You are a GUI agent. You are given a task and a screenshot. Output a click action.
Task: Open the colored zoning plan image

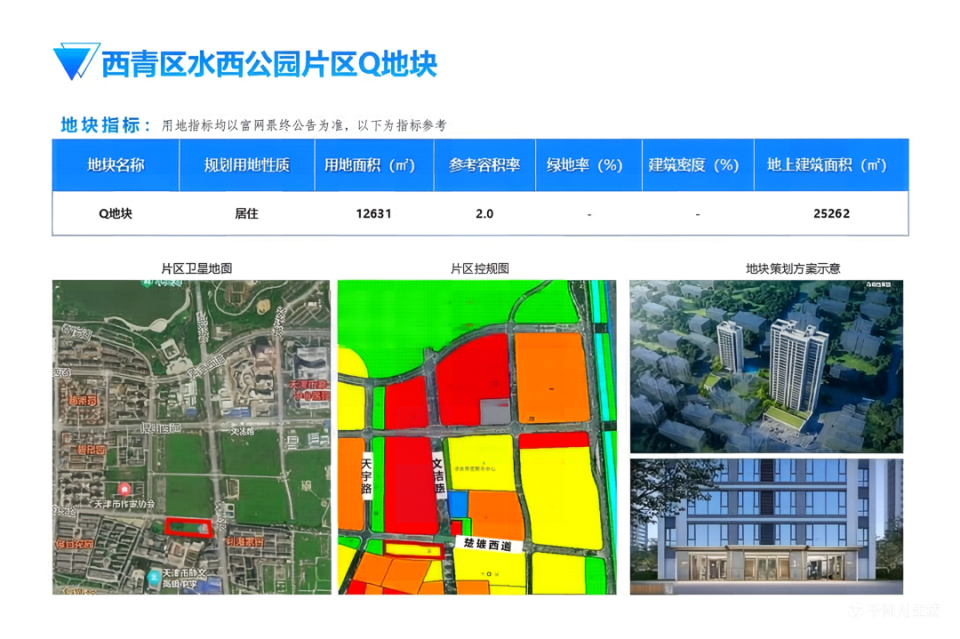coord(477,437)
